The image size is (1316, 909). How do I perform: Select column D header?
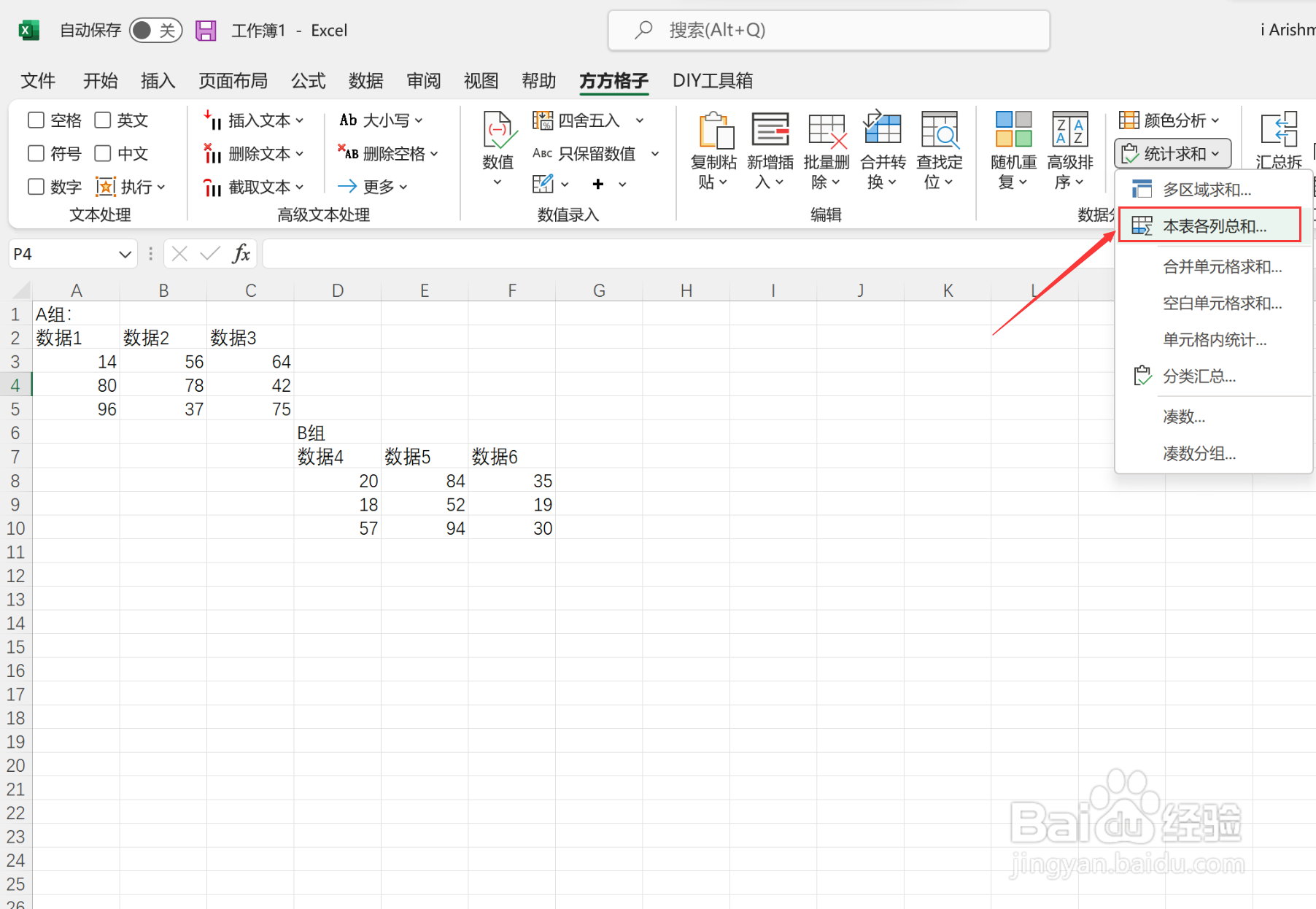[338, 290]
